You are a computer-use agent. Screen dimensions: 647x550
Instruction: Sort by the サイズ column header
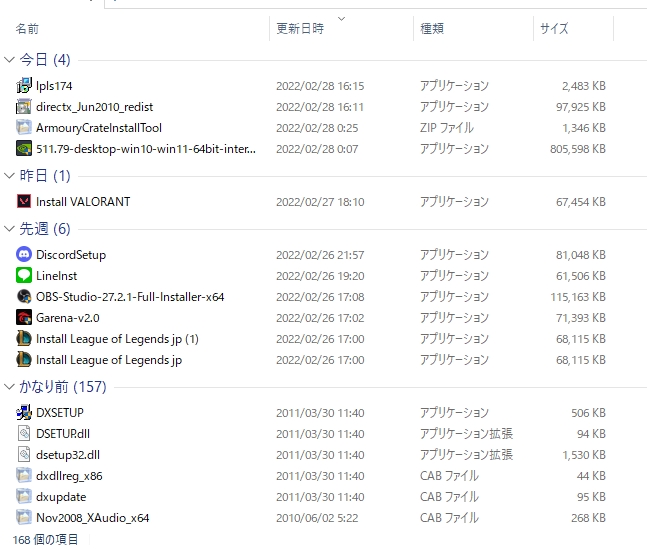(554, 28)
